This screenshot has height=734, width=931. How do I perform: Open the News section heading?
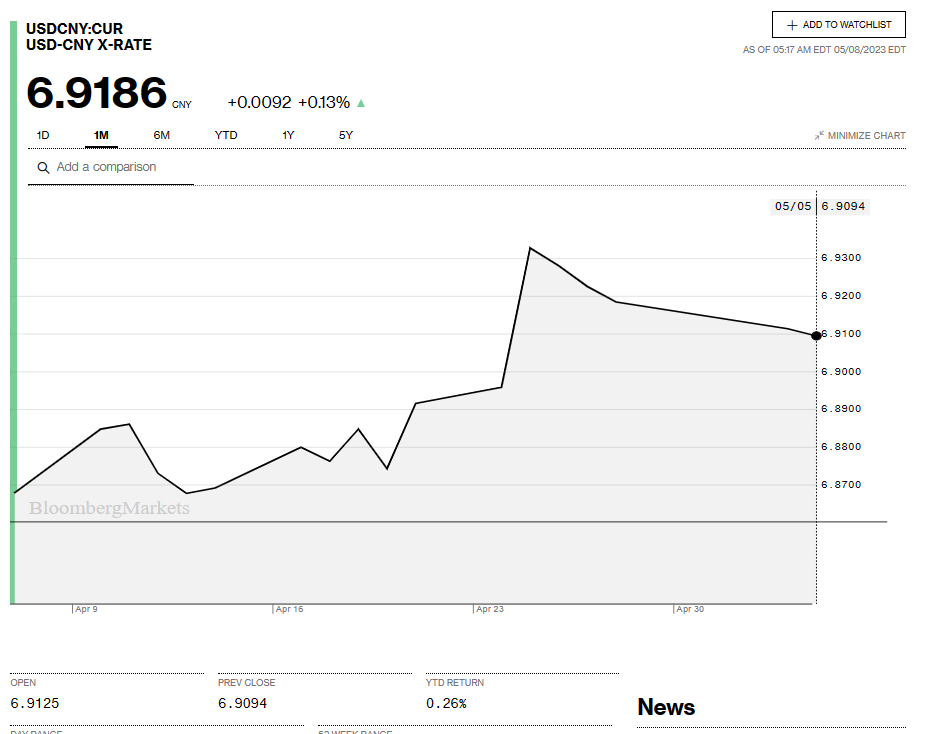tap(666, 707)
